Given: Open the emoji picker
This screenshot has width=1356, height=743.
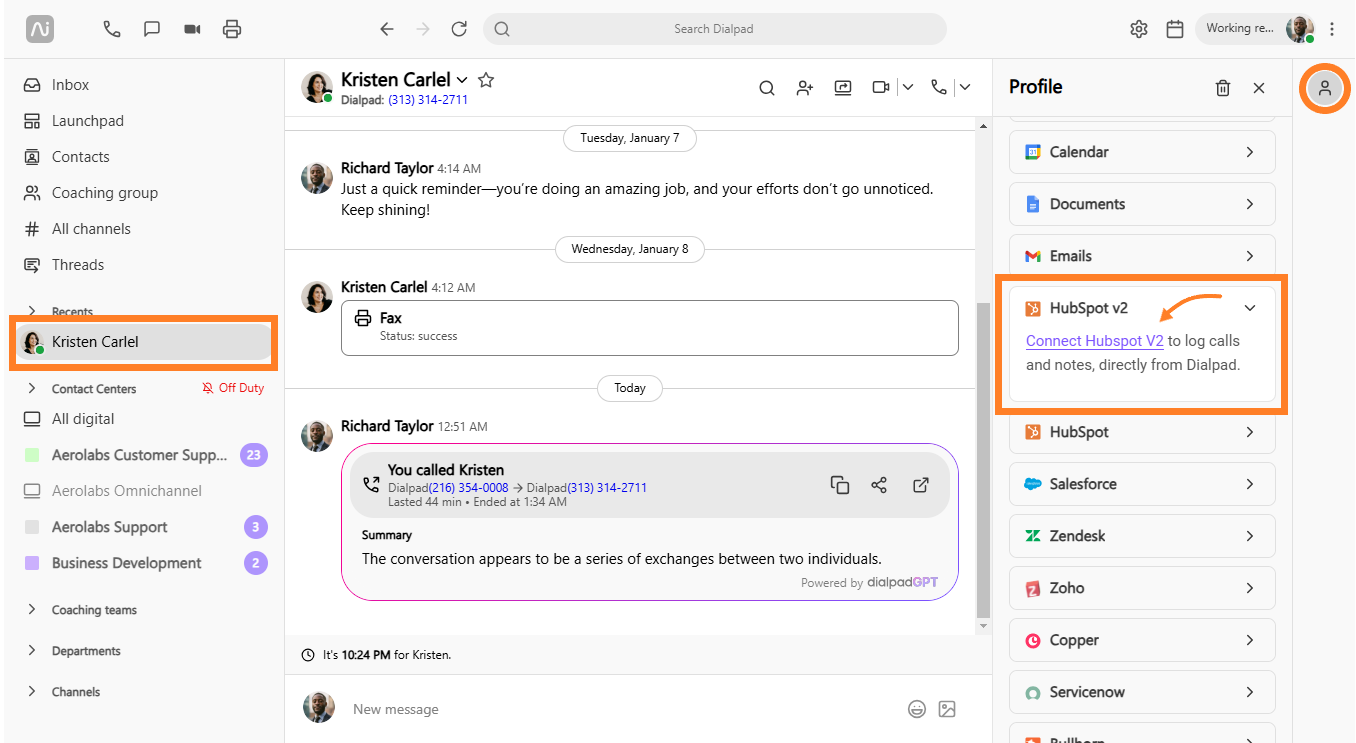Looking at the screenshot, I should point(917,709).
